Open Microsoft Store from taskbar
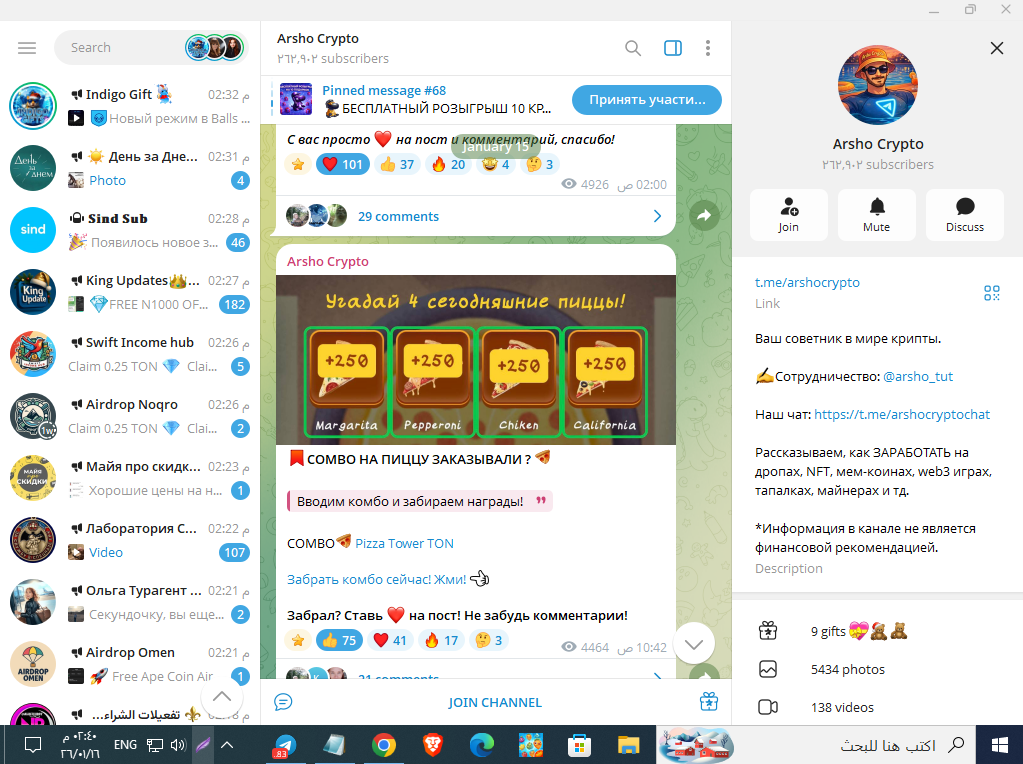Viewport: 1023px width, 764px height. [x=579, y=745]
